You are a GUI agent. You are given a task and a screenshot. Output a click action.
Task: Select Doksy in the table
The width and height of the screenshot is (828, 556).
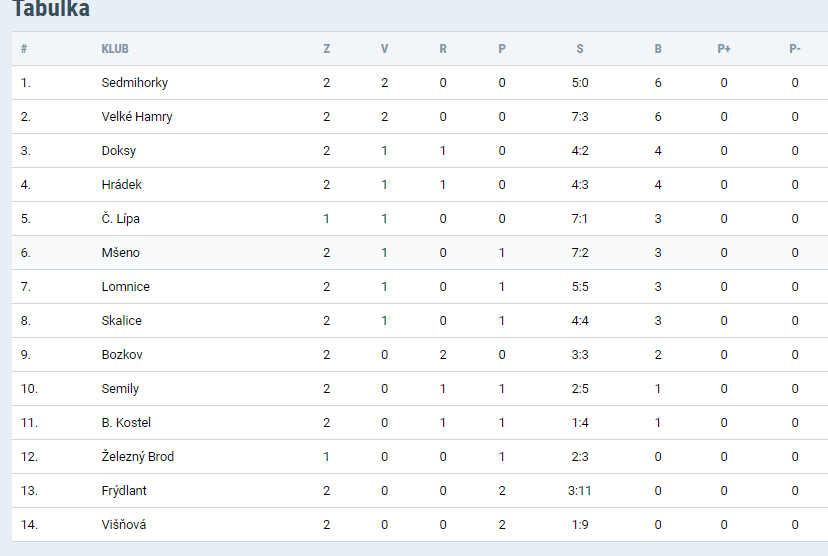[x=118, y=151]
